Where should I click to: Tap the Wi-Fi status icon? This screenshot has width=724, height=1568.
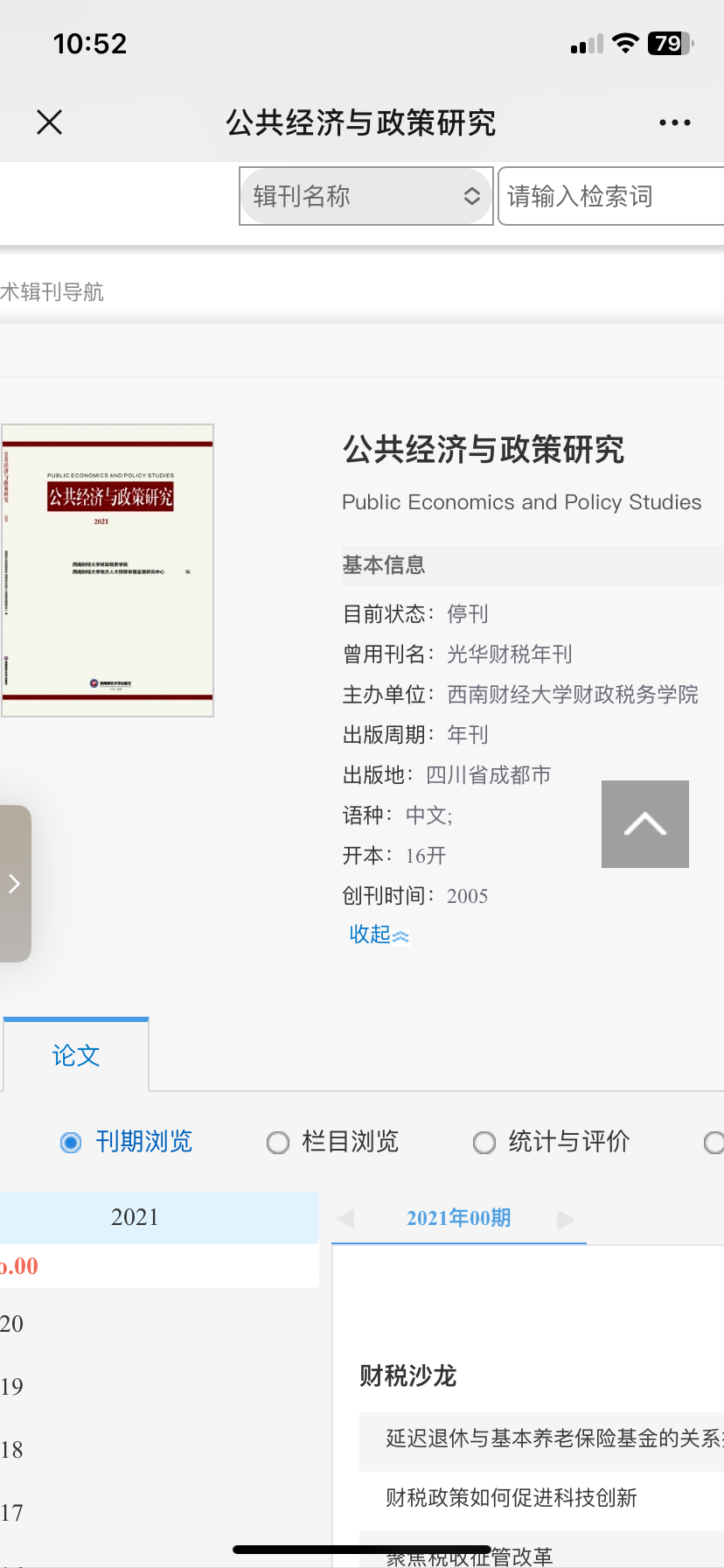[x=625, y=44]
